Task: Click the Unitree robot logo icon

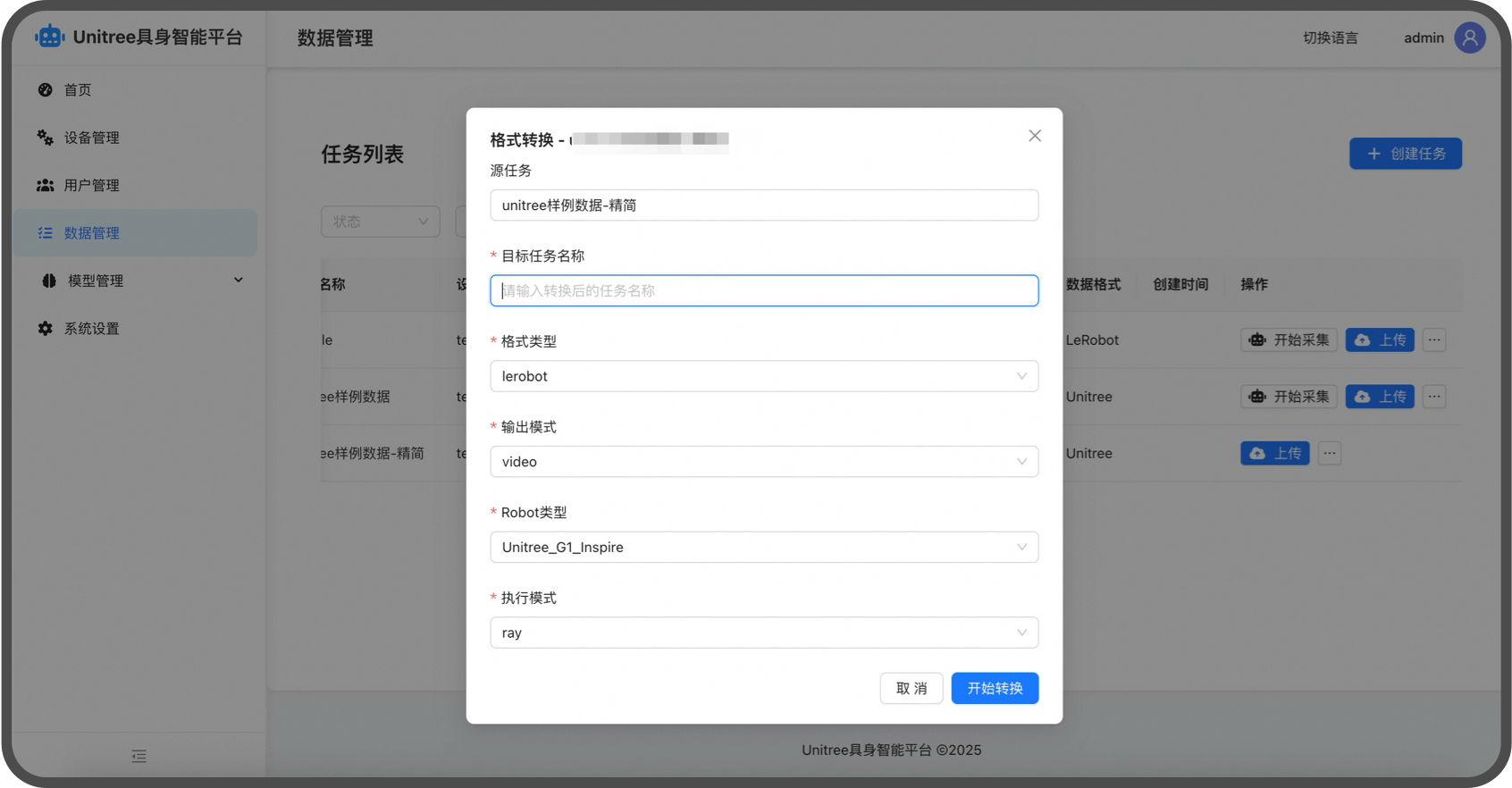Action: click(50, 37)
